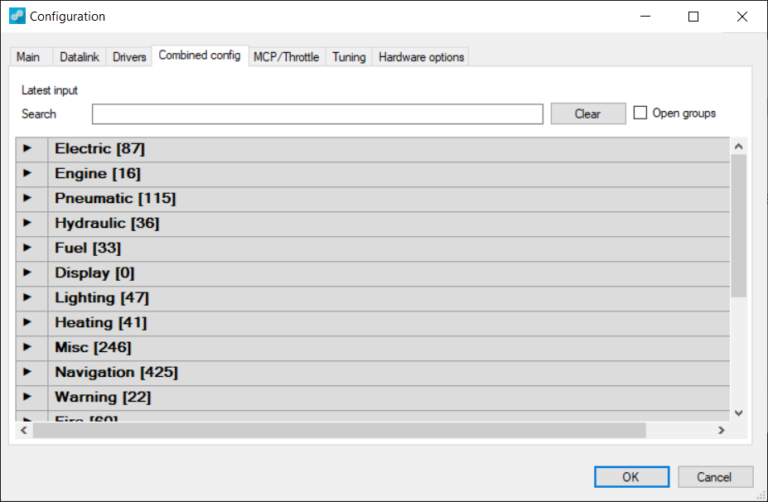This screenshot has height=502, width=768.
Task: Open the Datalink tab
Action: [78, 57]
